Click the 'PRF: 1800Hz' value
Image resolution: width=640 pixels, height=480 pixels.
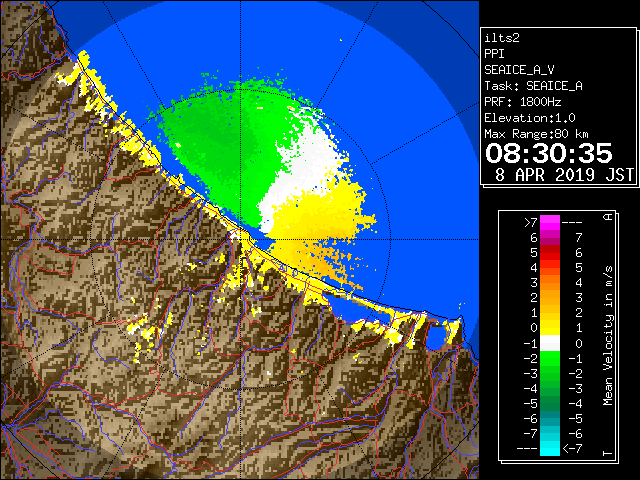tap(522, 102)
